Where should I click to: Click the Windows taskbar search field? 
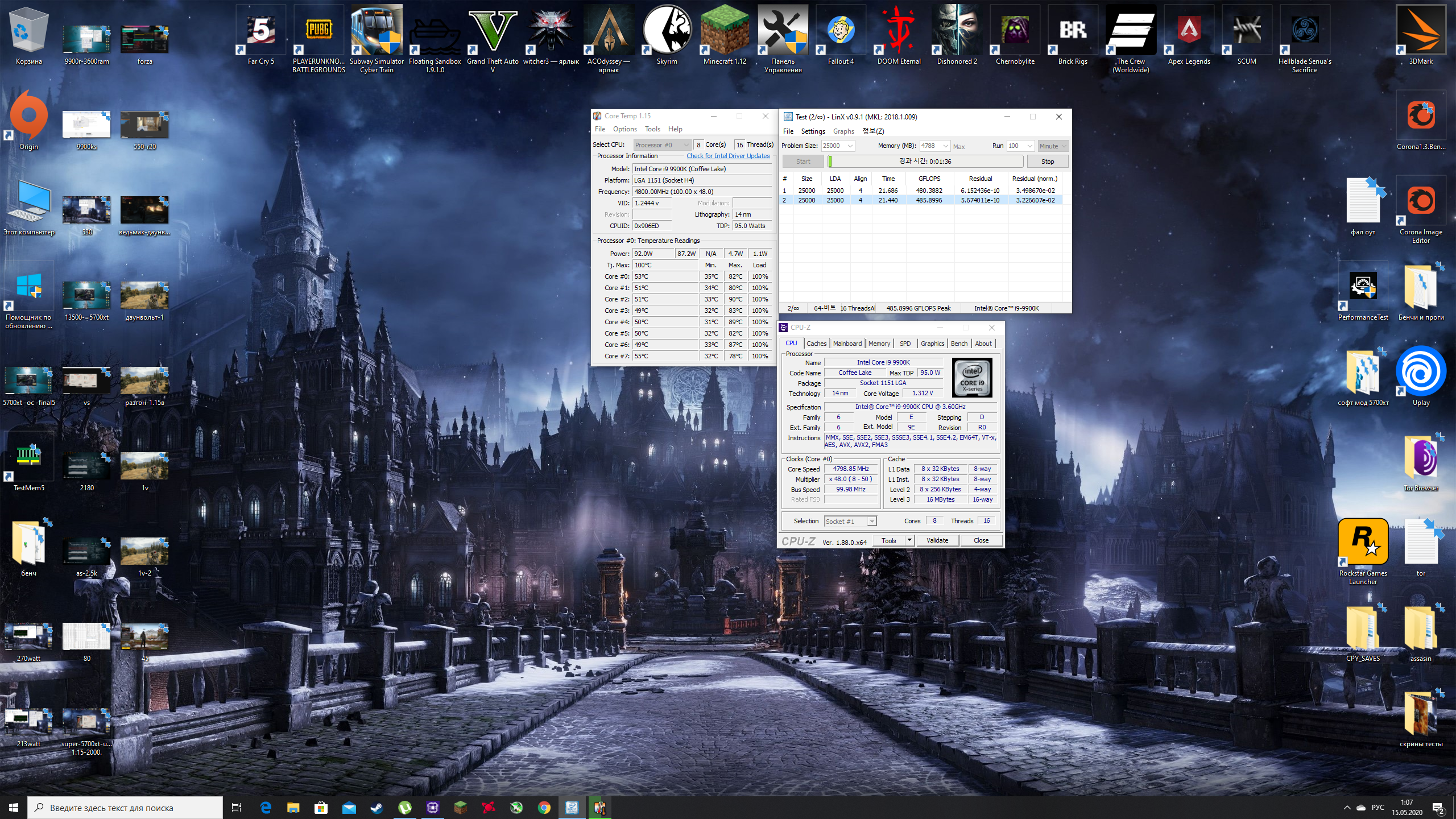point(125,808)
